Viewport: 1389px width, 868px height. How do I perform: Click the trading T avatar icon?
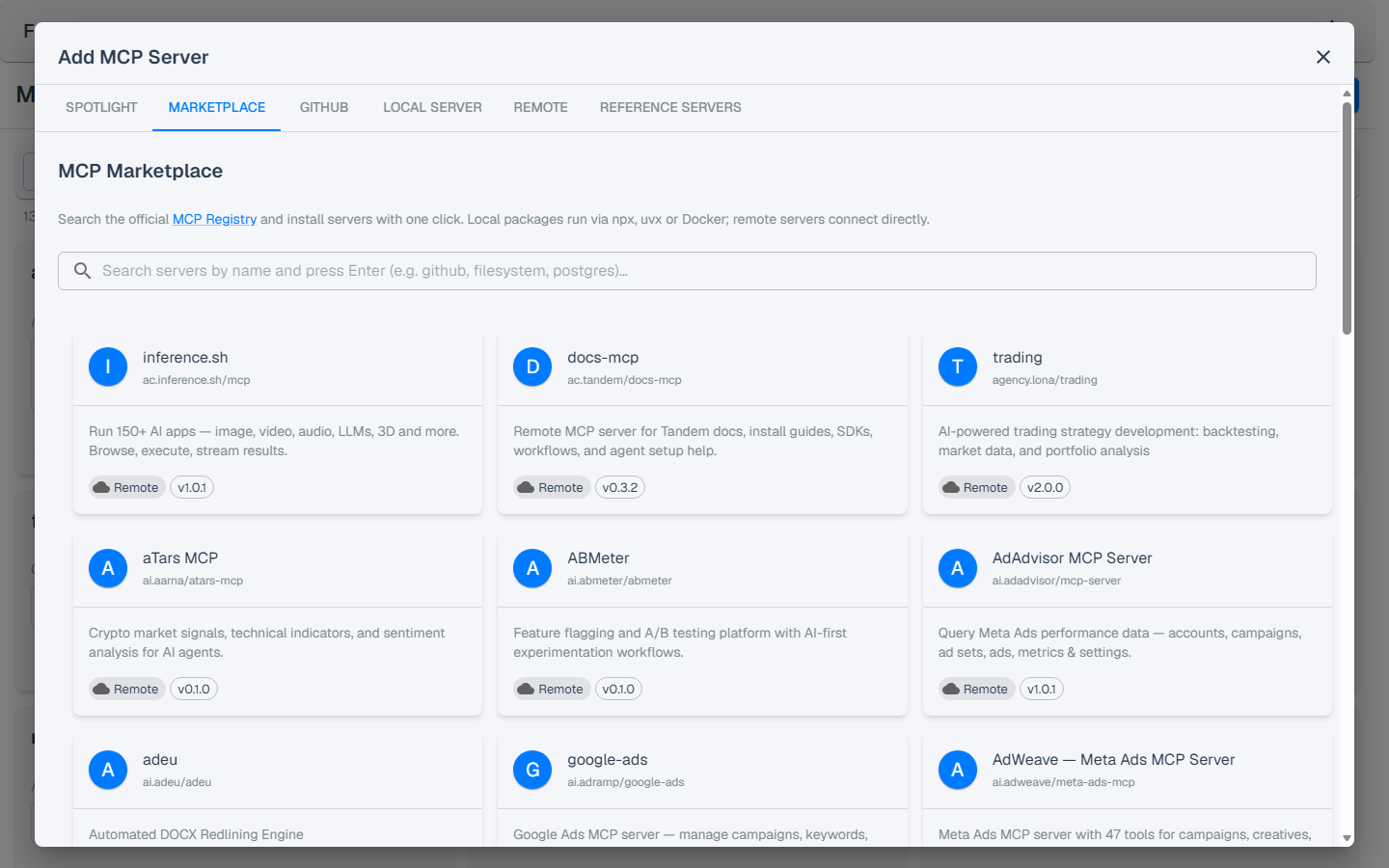click(x=958, y=366)
